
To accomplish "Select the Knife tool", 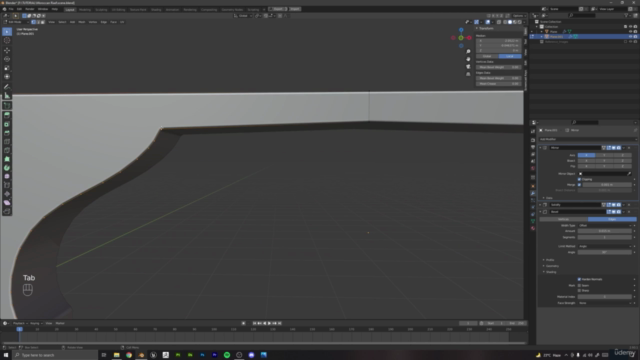I will coord(7,151).
